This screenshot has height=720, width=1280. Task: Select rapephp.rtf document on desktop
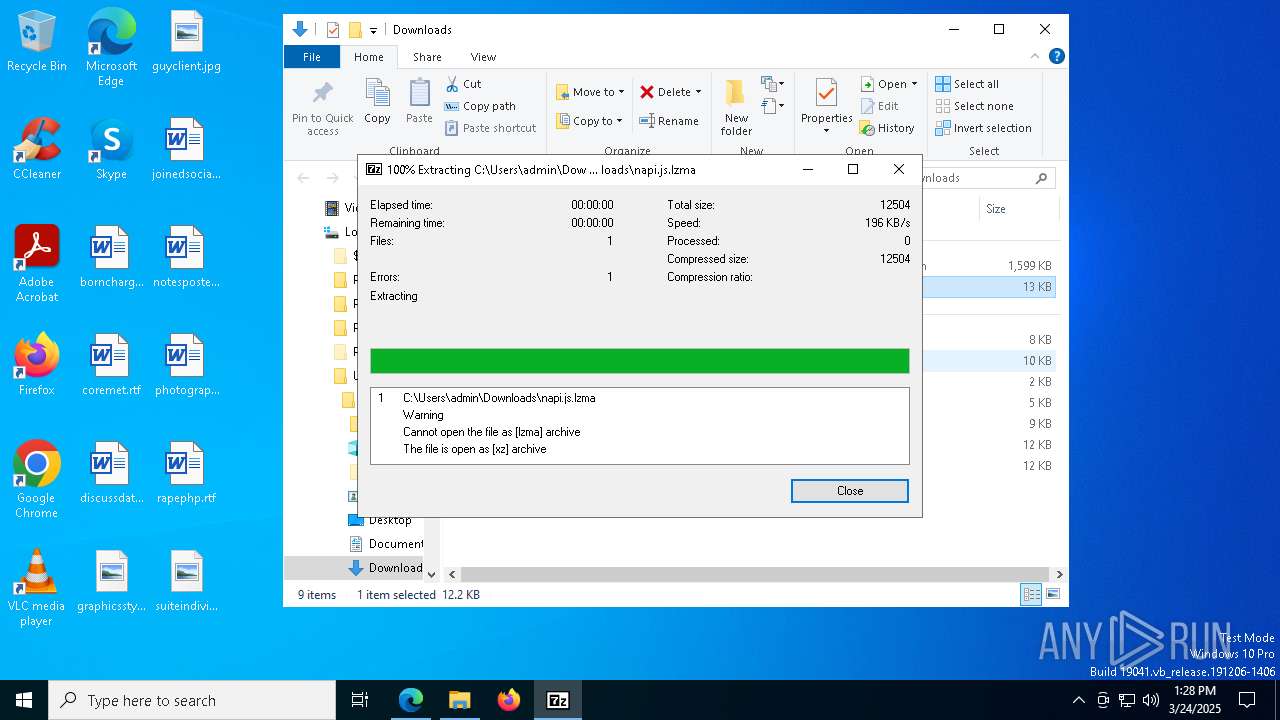click(x=186, y=473)
